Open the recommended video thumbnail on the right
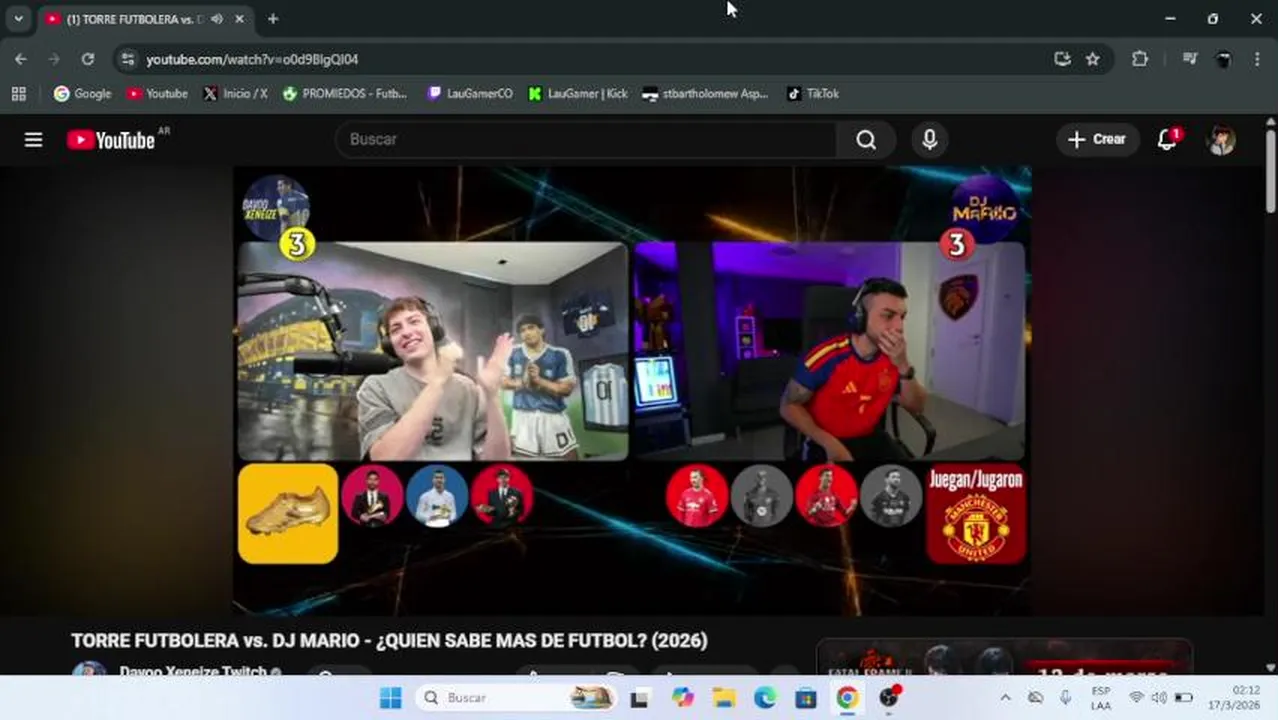Image resolution: width=1278 pixels, height=720 pixels. coord(1004,658)
